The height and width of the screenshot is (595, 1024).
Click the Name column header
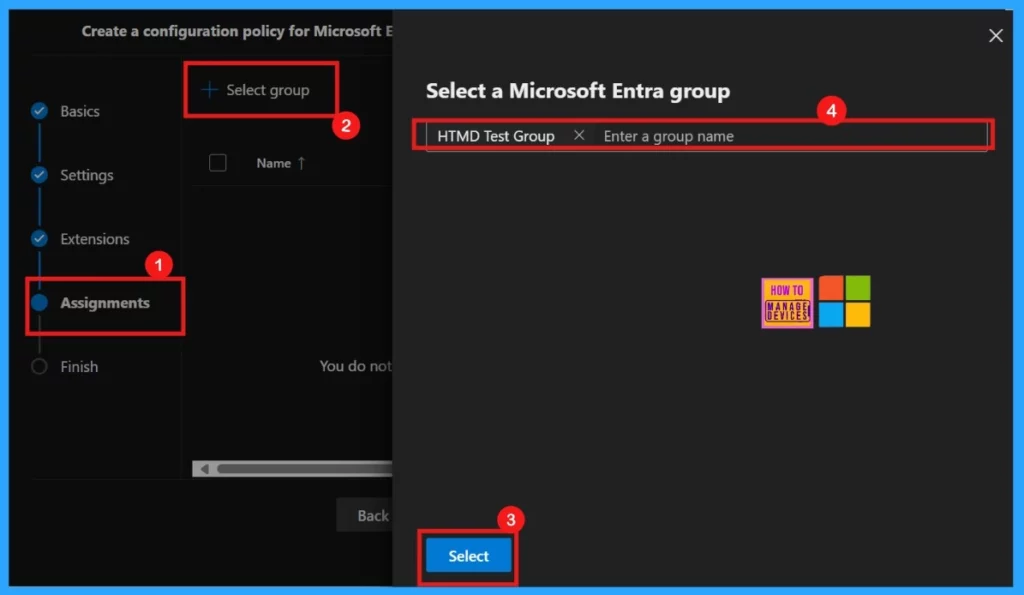274,163
